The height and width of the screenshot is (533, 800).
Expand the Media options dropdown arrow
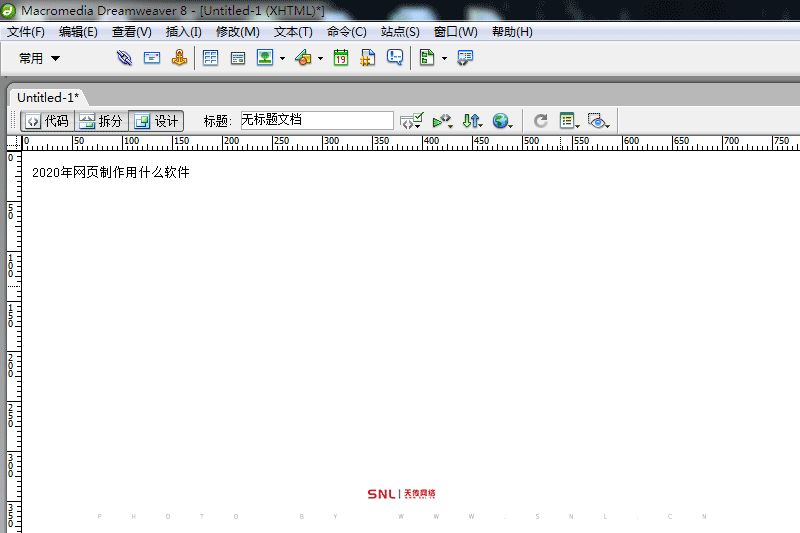click(320, 59)
